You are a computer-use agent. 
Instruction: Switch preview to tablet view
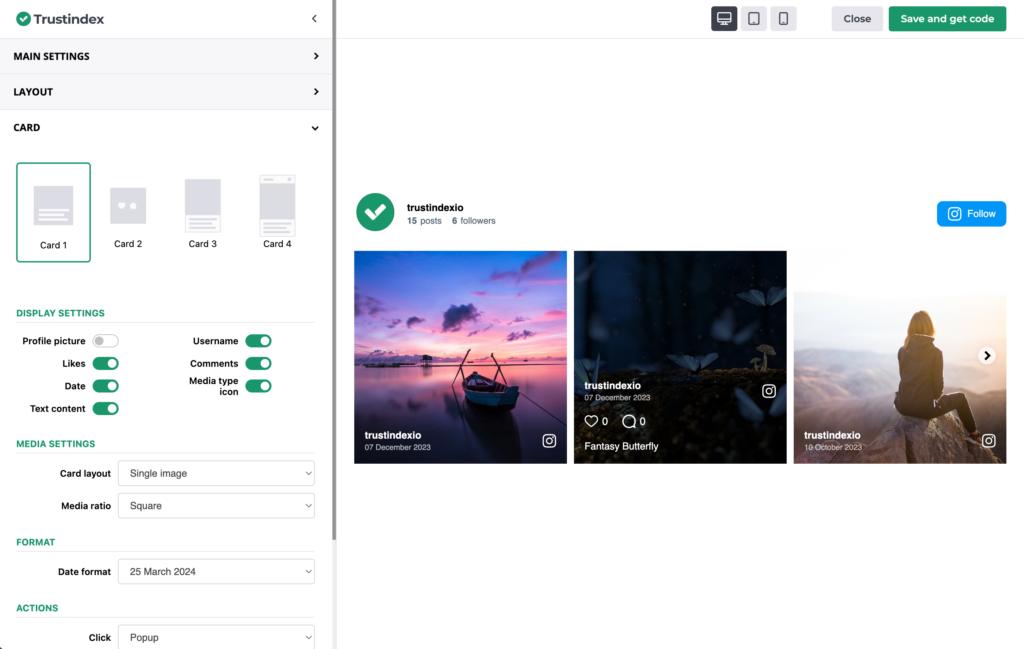[753, 18]
